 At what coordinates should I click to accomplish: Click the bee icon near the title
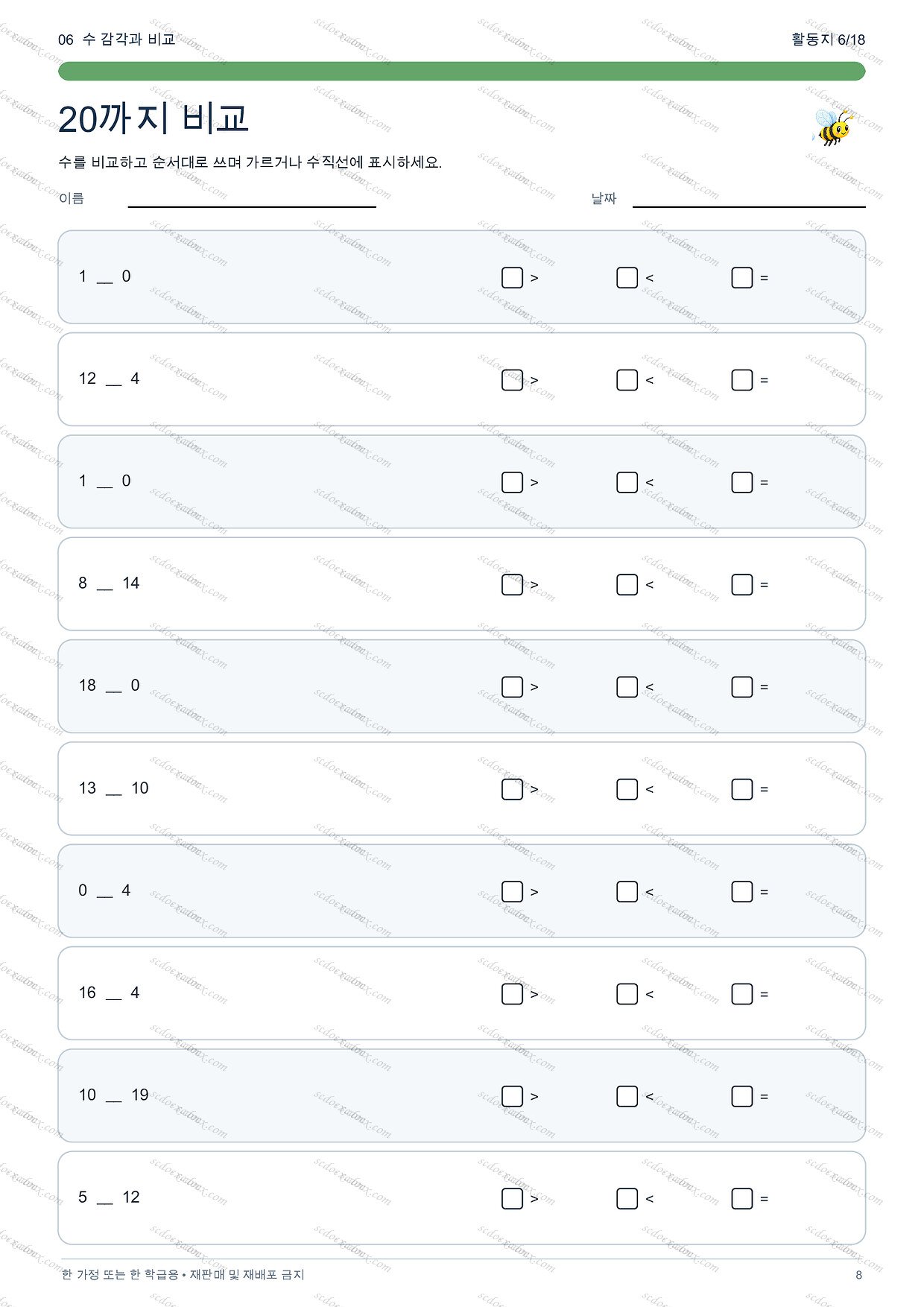pyautogui.click(x=832, y=126)
